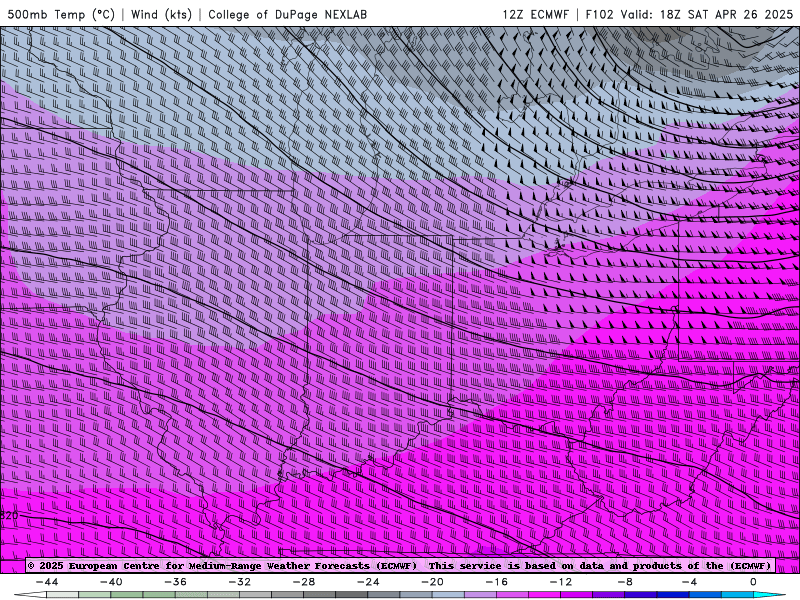Click "This service is based on data" text
The height and width of the screenshot is (600, 800).
point(517,566)
